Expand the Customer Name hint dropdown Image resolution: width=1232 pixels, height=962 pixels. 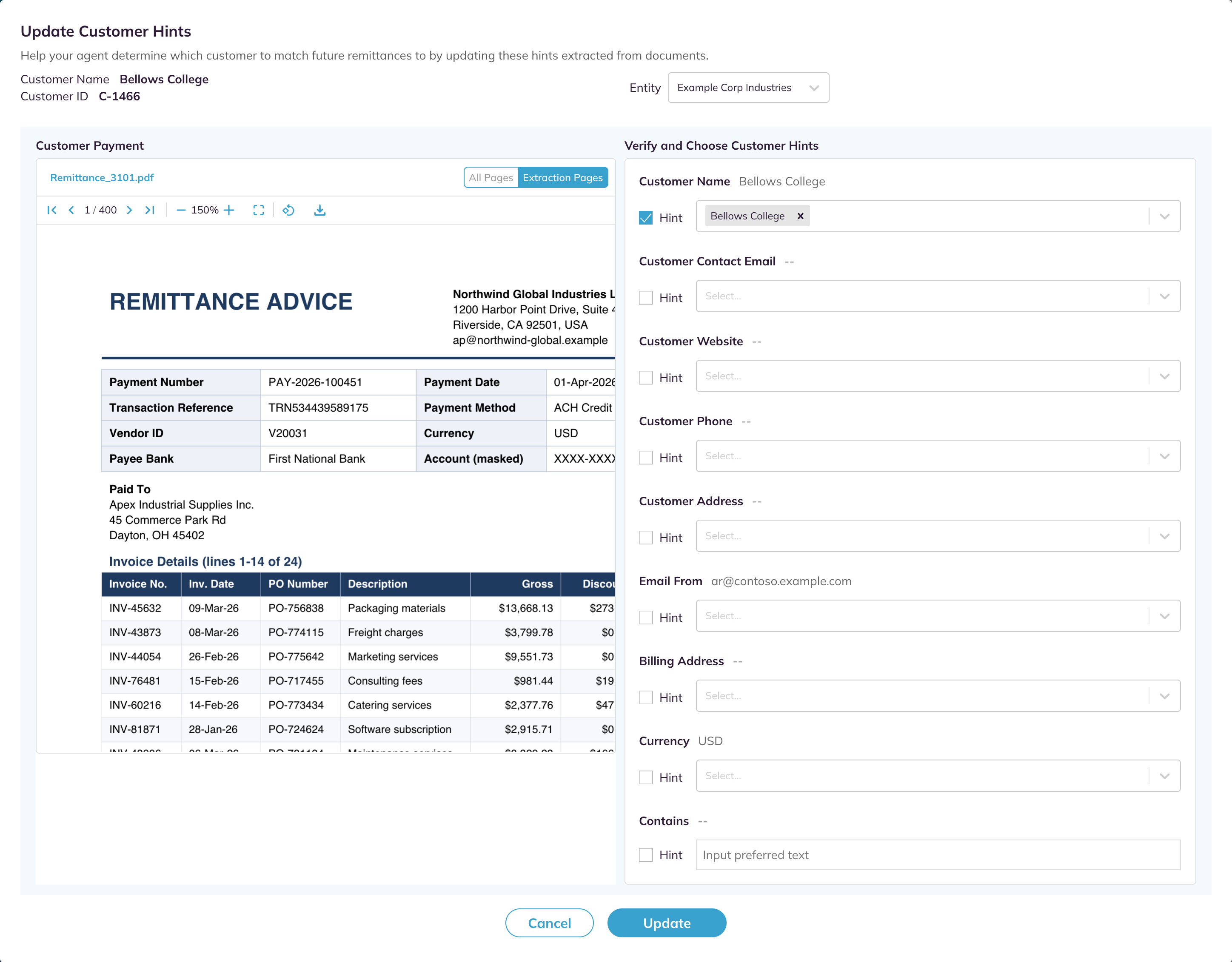[x=1164, y=216]
